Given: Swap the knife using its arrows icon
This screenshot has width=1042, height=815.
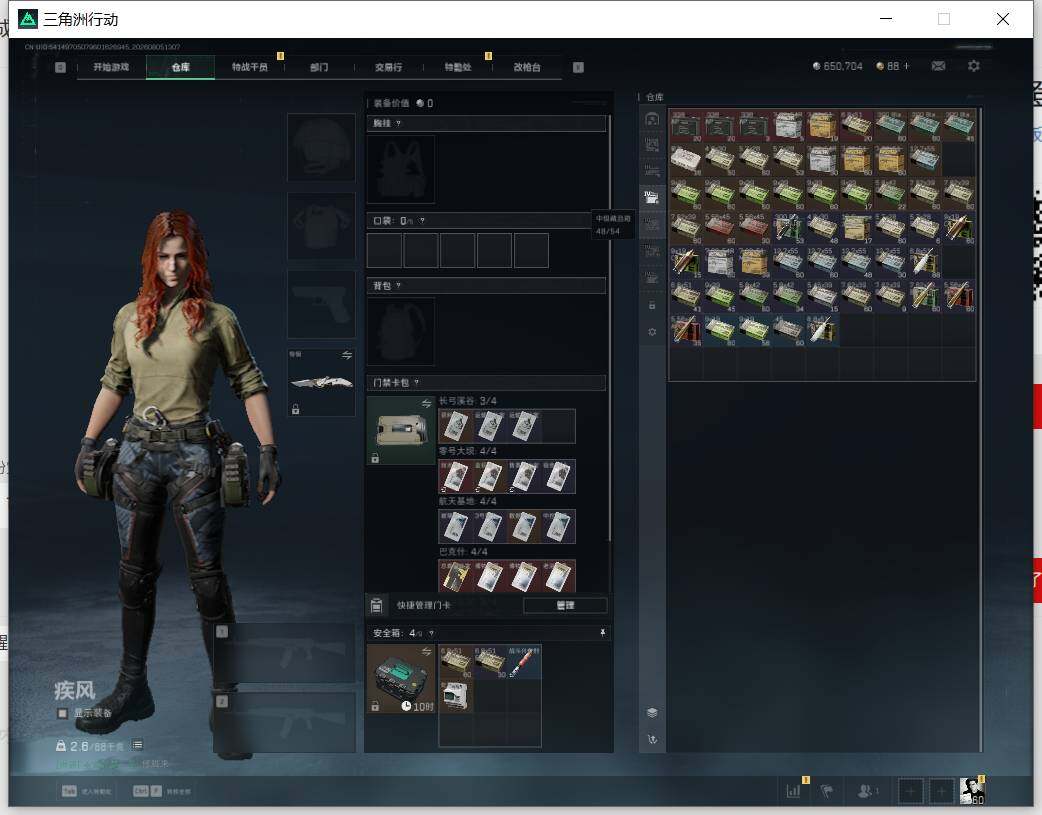Looking at the screenshot, I should (x=346, y=356).
